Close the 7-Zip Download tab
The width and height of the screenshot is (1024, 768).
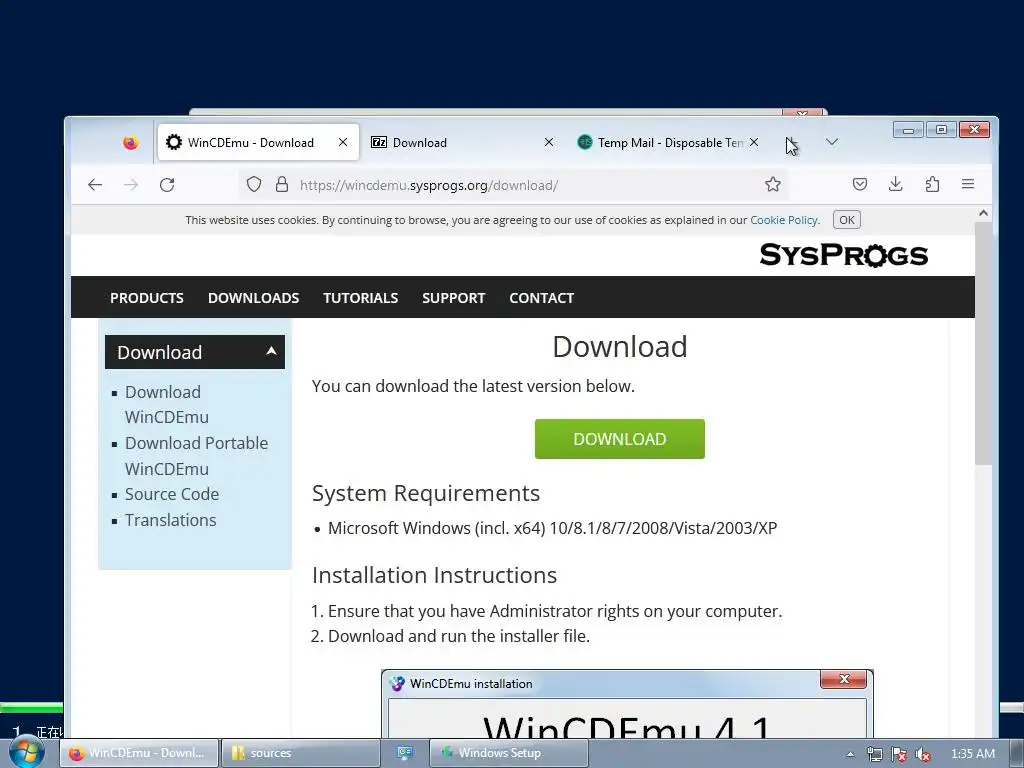pos(549,142)
